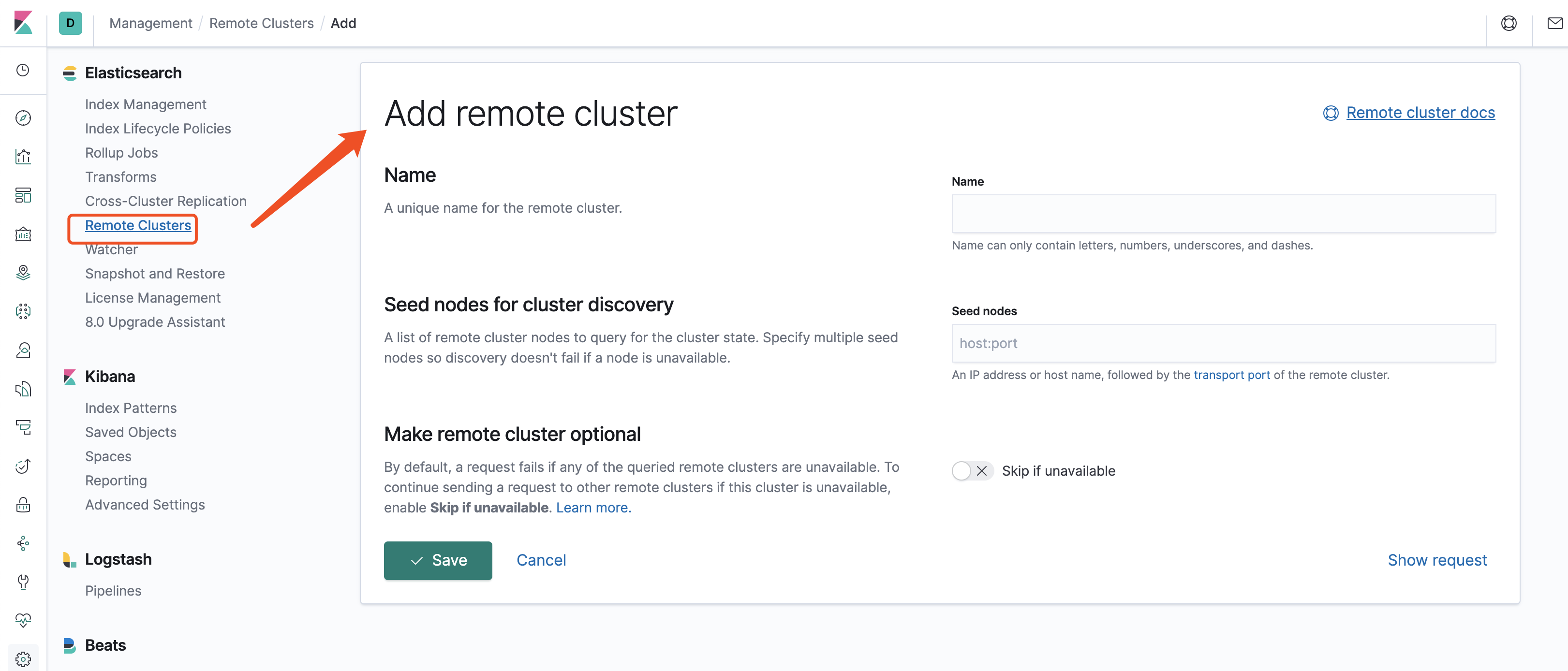Open Uptime icon in sidebar
1568x671 pixels.
click(23, 466)
